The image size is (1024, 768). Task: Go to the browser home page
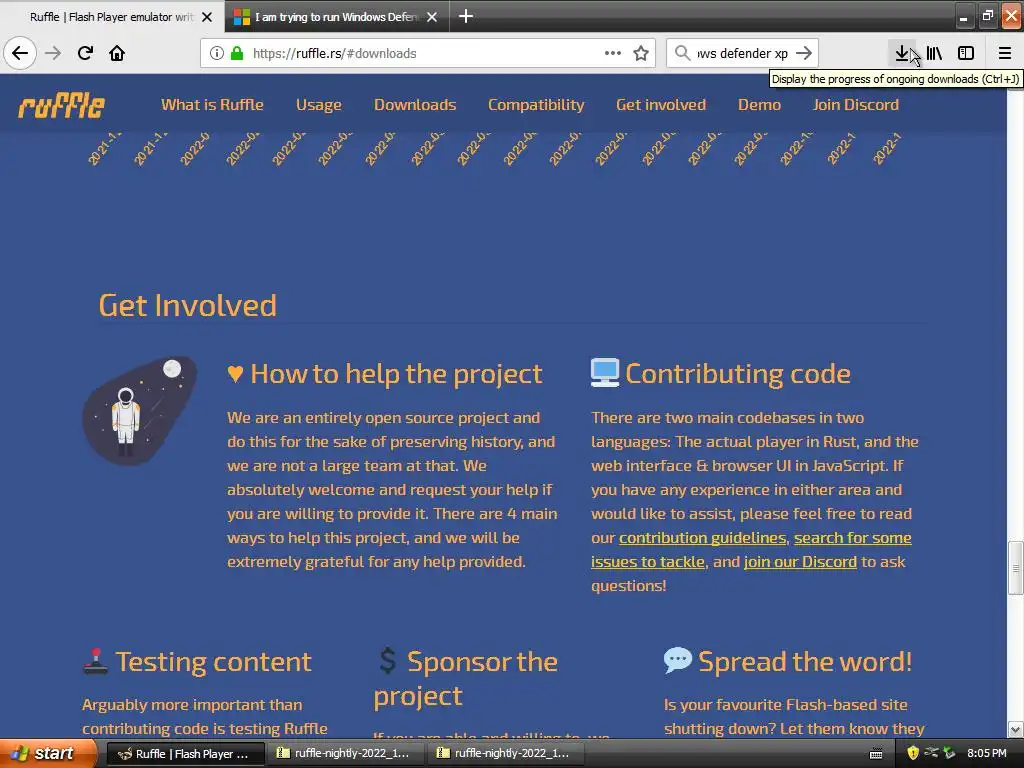point(117,53)
